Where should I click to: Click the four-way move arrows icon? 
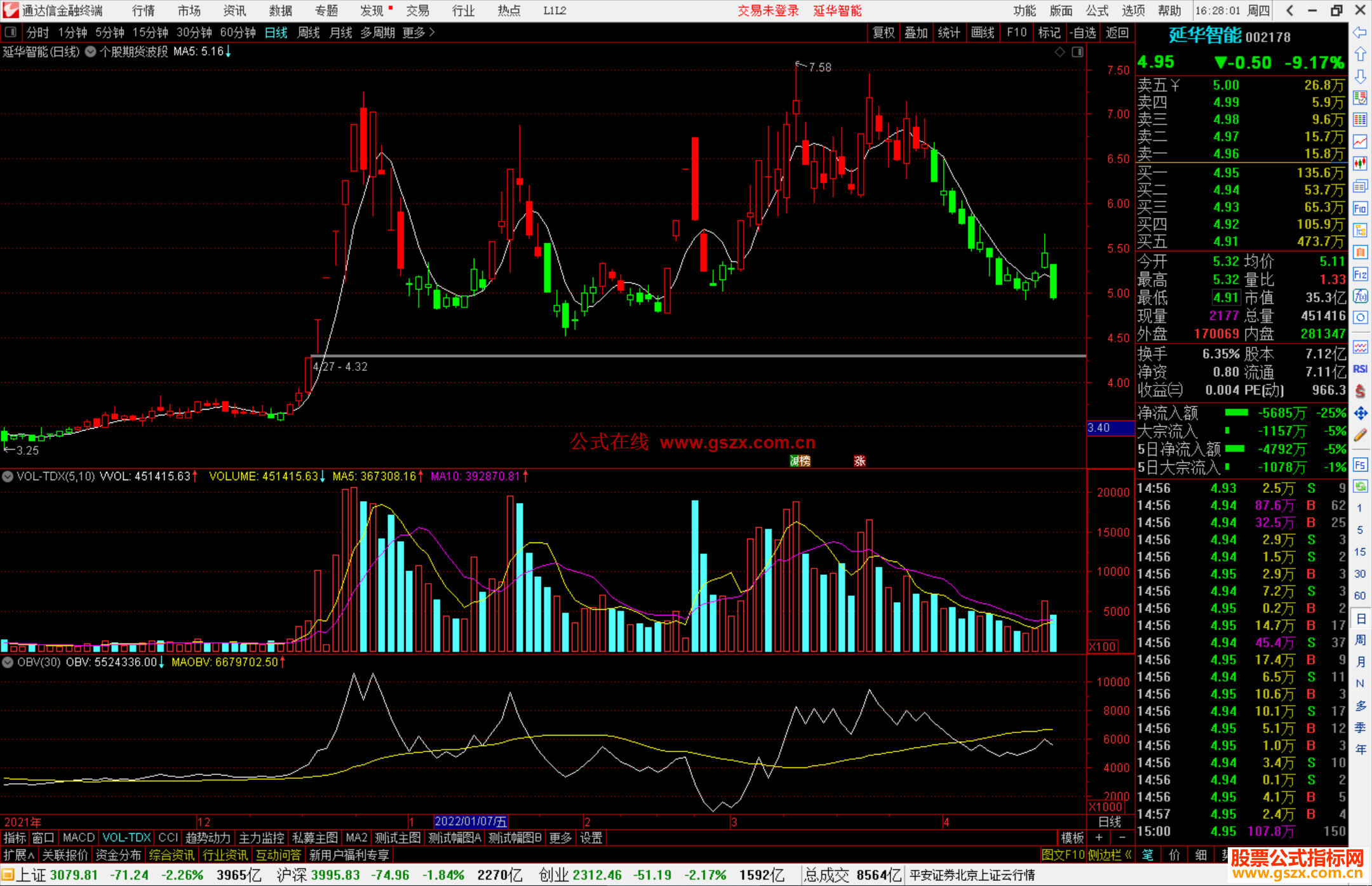coord(1360,413)
